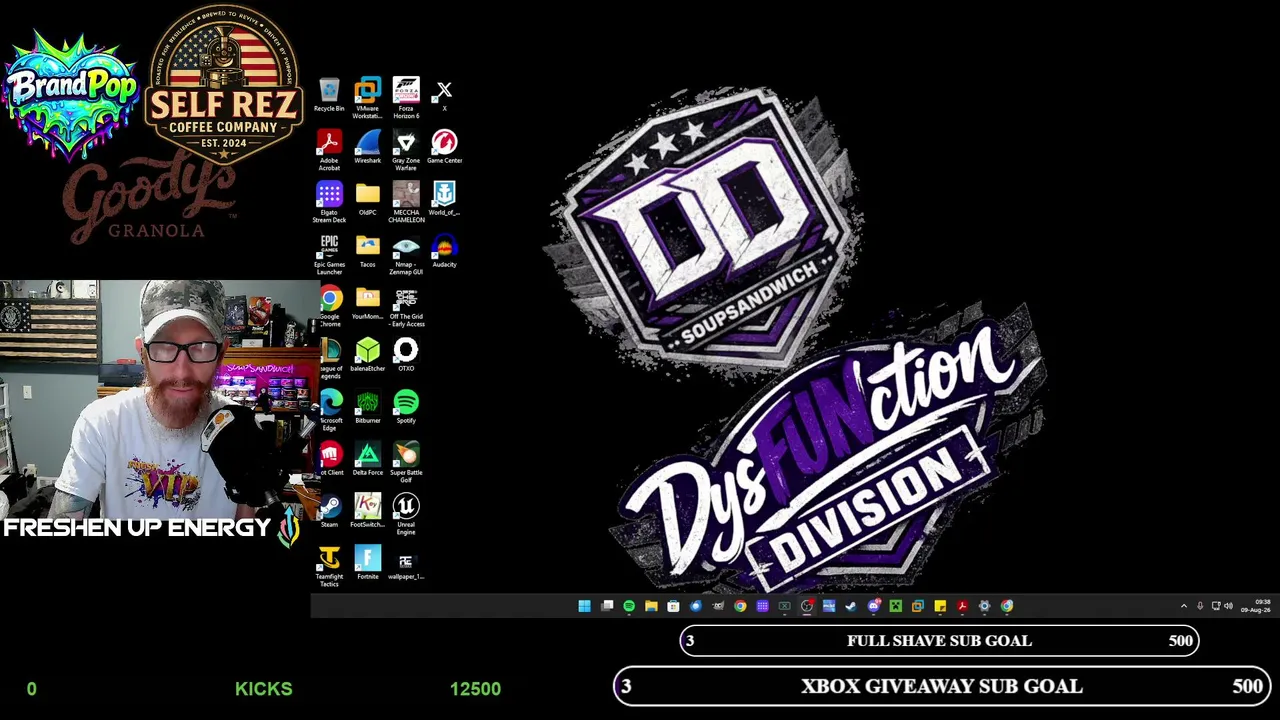Open the Fortnite desktop shortcut
Image resolution: width=1280 pixels, height=720 pixels.
[x=367, y=564]
